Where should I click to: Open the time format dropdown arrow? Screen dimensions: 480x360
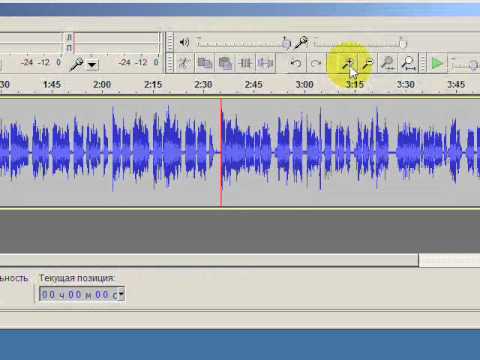pyautogui.click(x=121, y=294)
